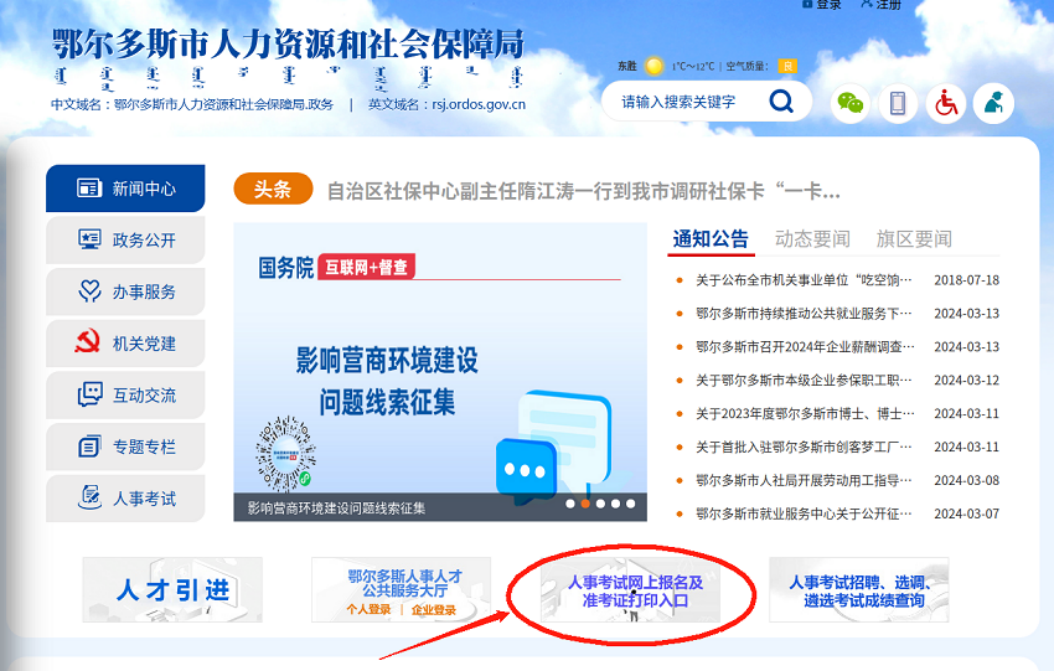Enable accessibility mode via wheelchair icon
This screenshot has width=1054, height=671.
pos(946,104)
